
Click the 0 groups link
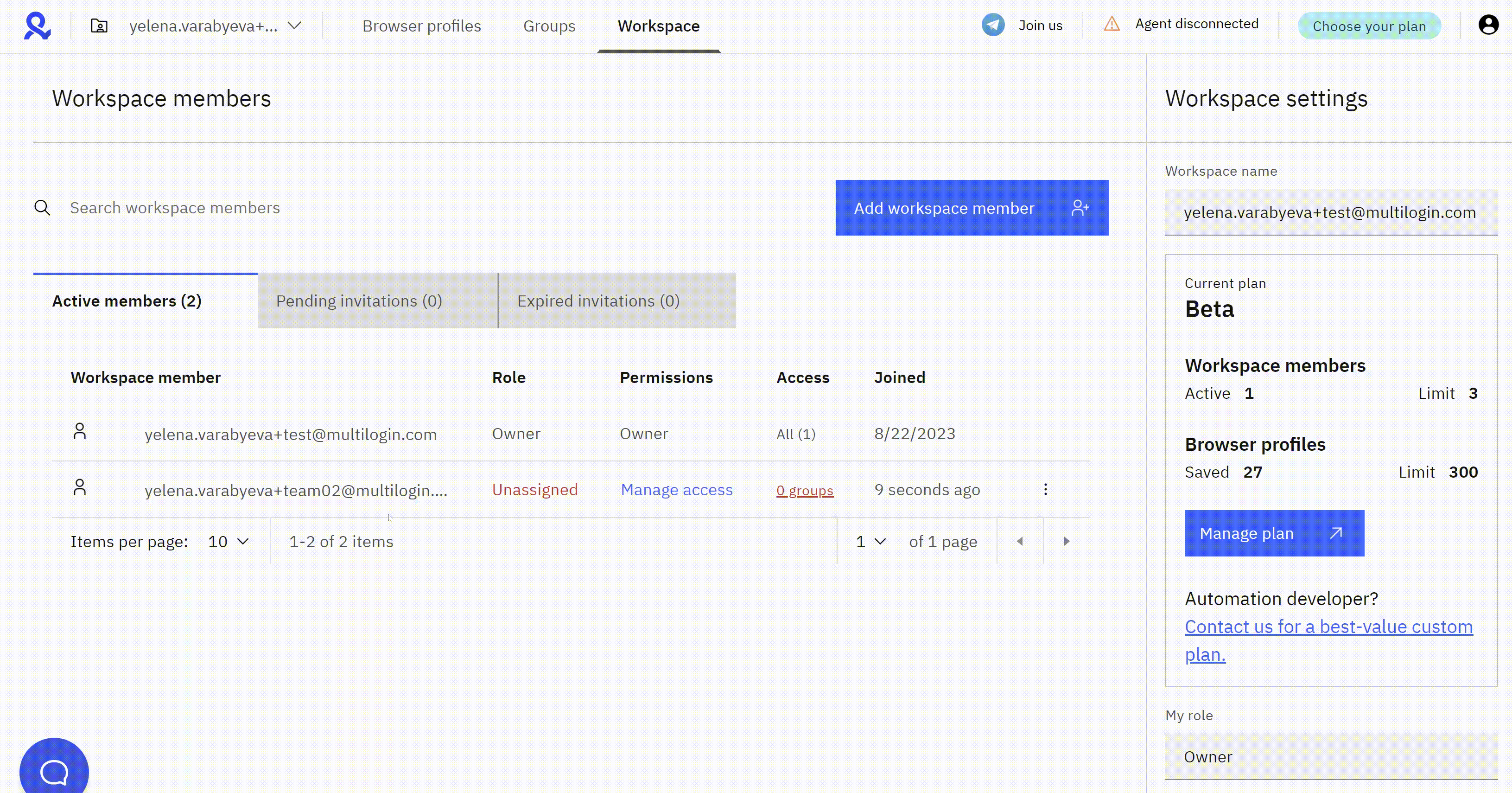804,490
